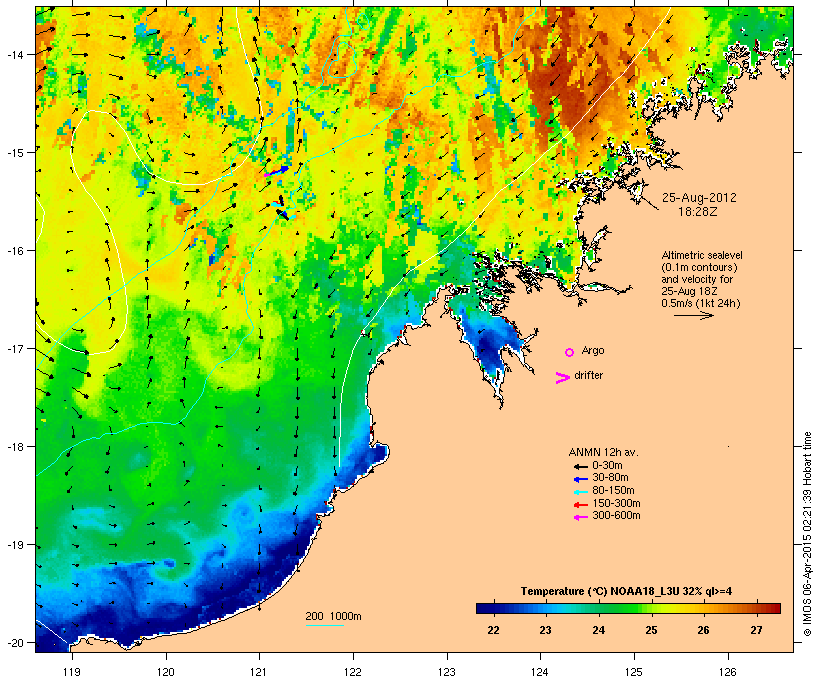Click colorbar tick label 24

(599, 630)
